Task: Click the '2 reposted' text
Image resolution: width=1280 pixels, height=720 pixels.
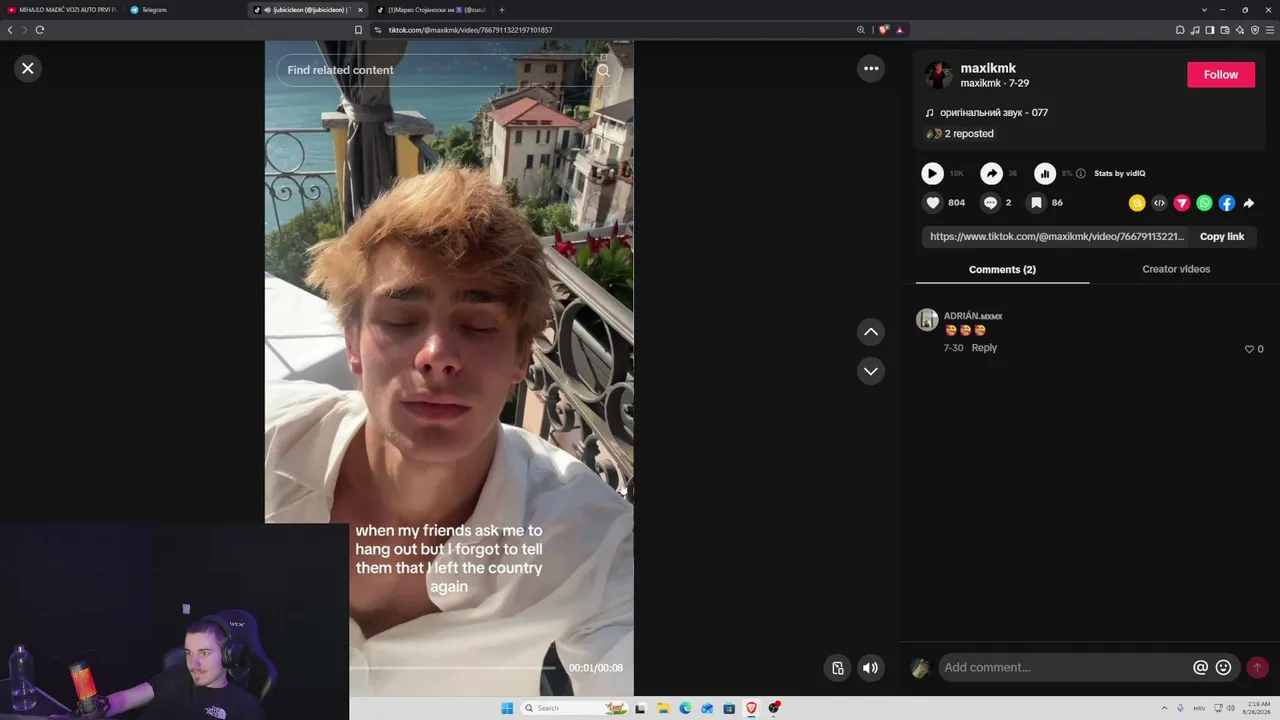Action: coord(969,134)
